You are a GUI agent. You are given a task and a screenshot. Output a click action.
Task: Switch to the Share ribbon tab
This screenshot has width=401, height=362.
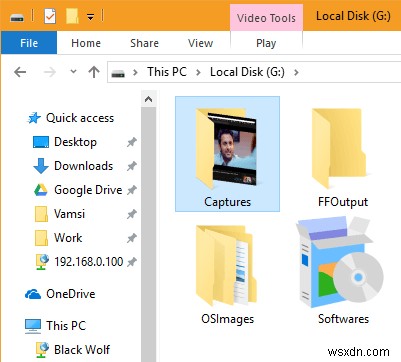click(144, 43)
